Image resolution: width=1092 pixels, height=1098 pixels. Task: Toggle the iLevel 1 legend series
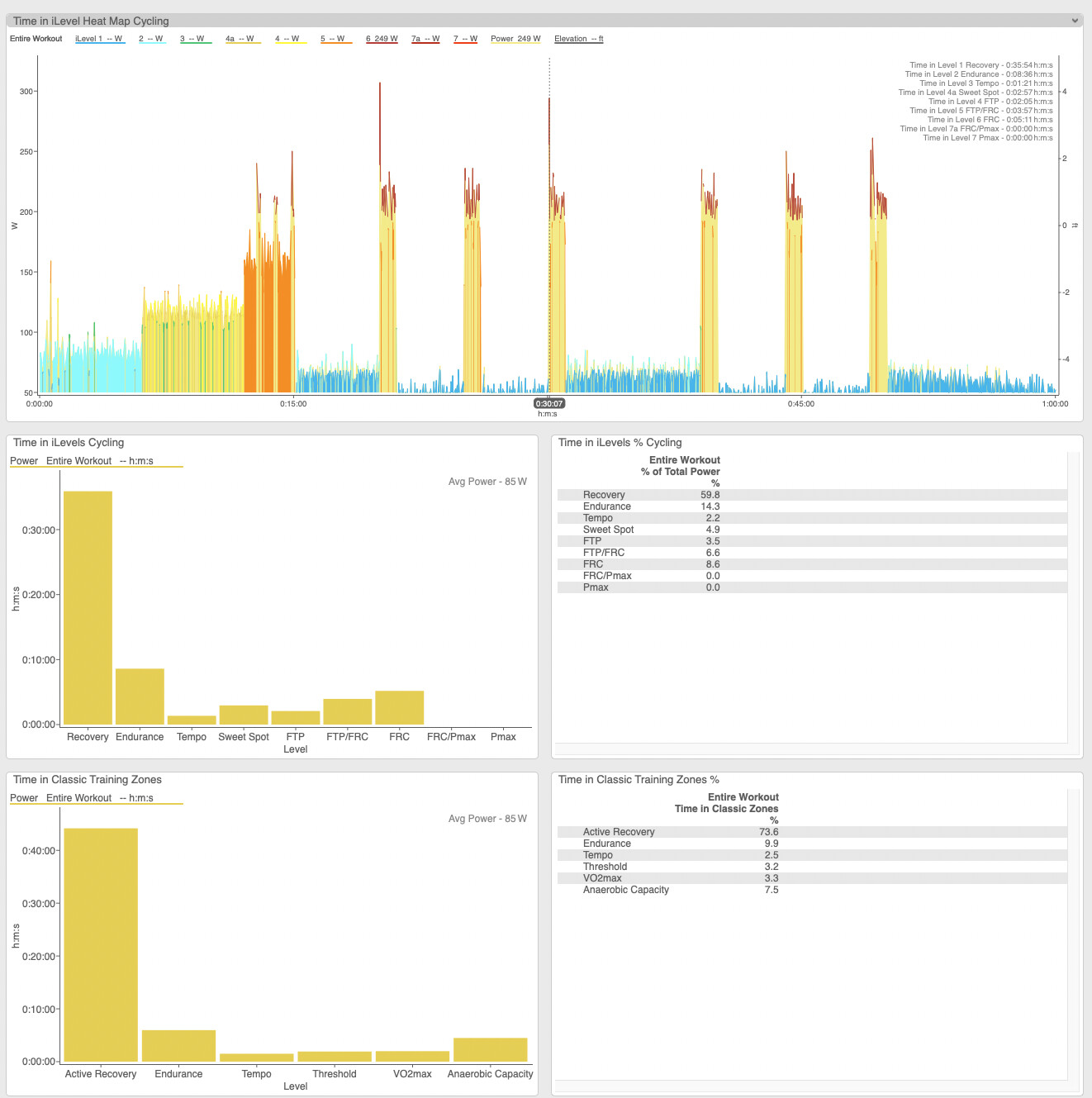point(99,39)
